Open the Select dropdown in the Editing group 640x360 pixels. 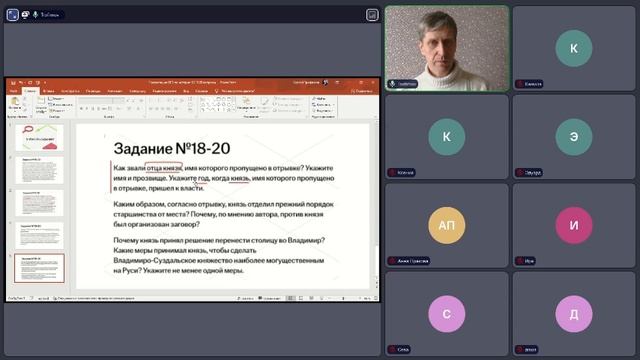322,110
